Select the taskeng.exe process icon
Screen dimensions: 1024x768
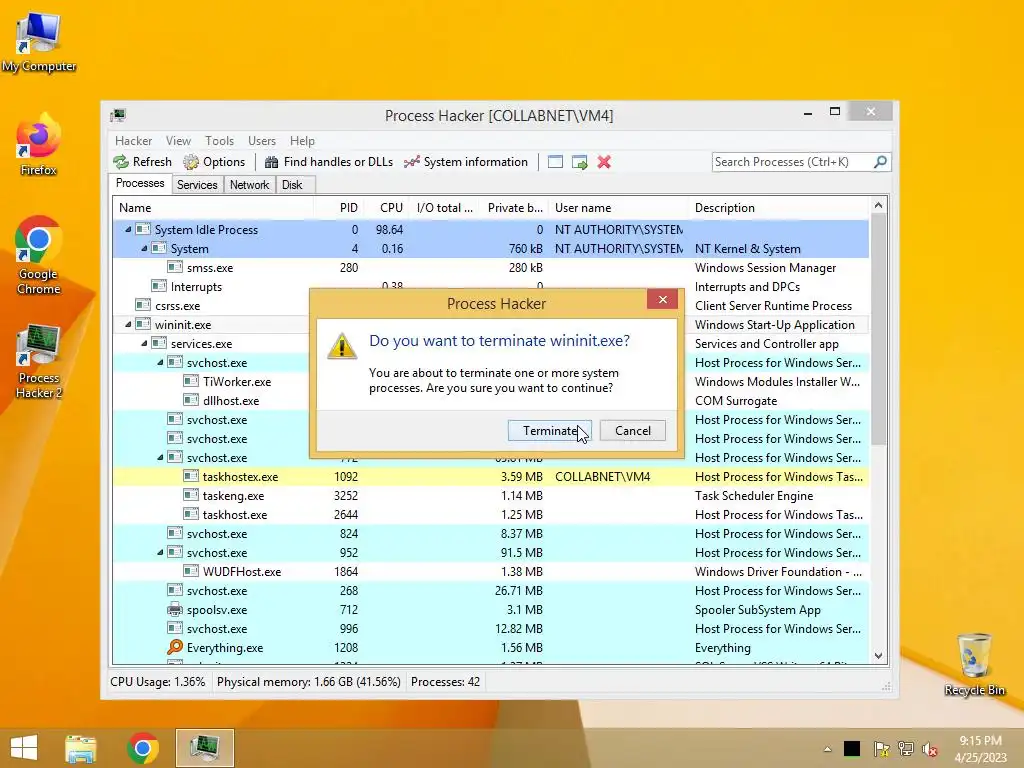pos(191,494)
